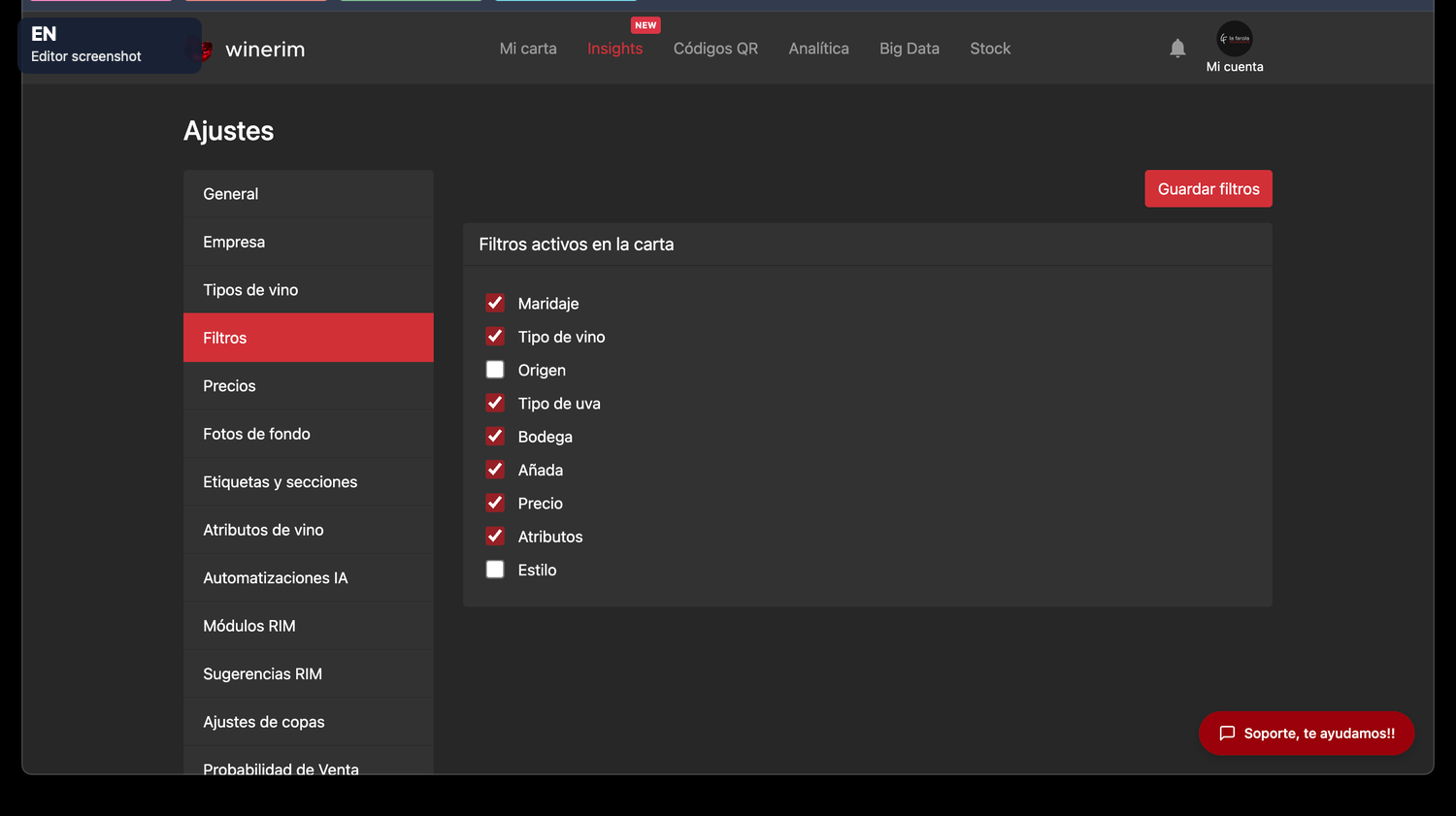Go to Ajustes de copas

(x=309, y=722)
